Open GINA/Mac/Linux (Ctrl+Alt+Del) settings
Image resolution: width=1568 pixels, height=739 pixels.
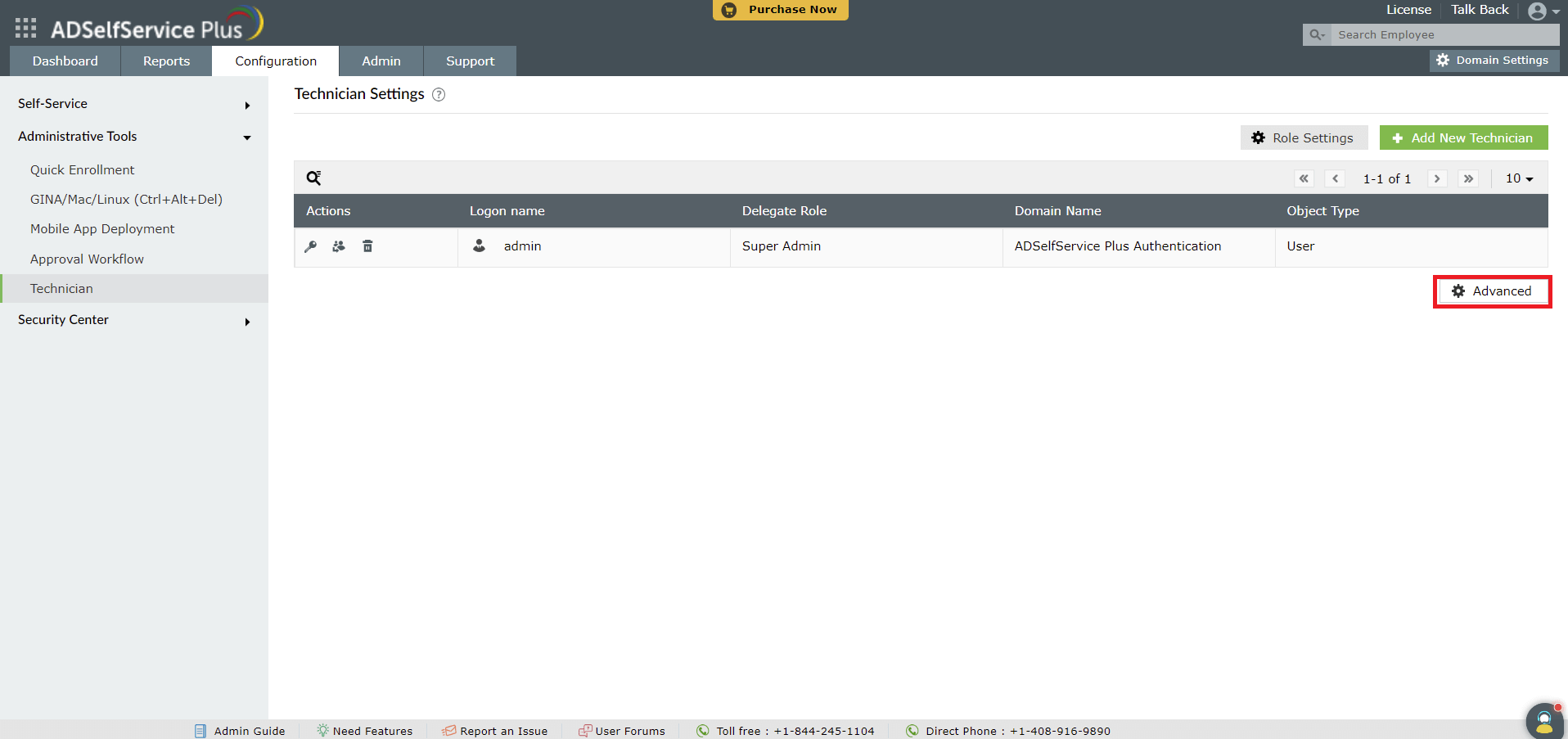point(126,200)
